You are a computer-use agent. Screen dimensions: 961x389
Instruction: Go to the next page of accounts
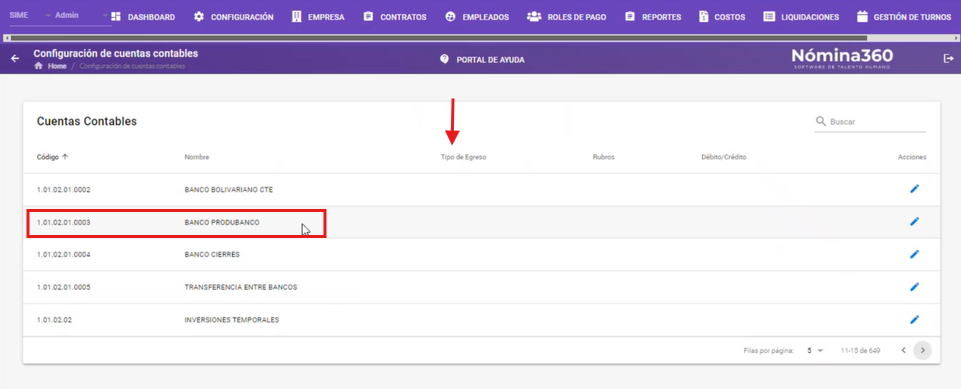pyautogui.click(x=922, y=350)
